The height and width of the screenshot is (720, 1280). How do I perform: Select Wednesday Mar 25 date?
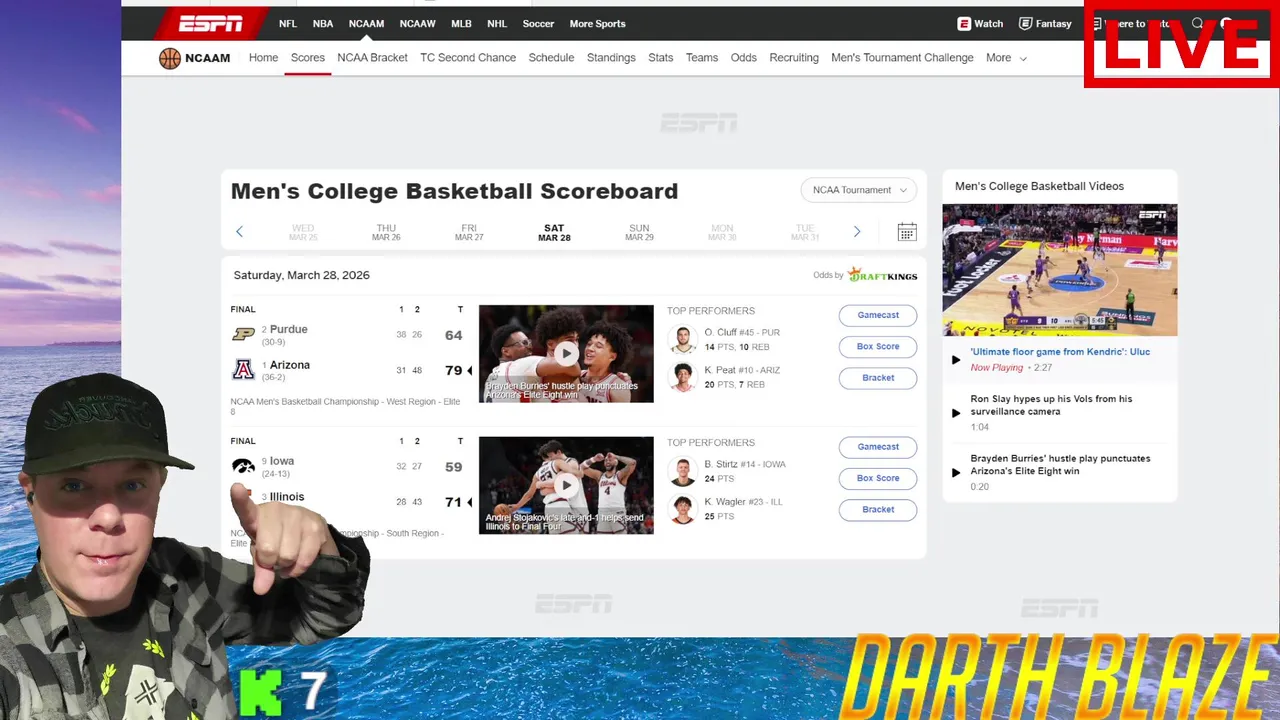303,233
